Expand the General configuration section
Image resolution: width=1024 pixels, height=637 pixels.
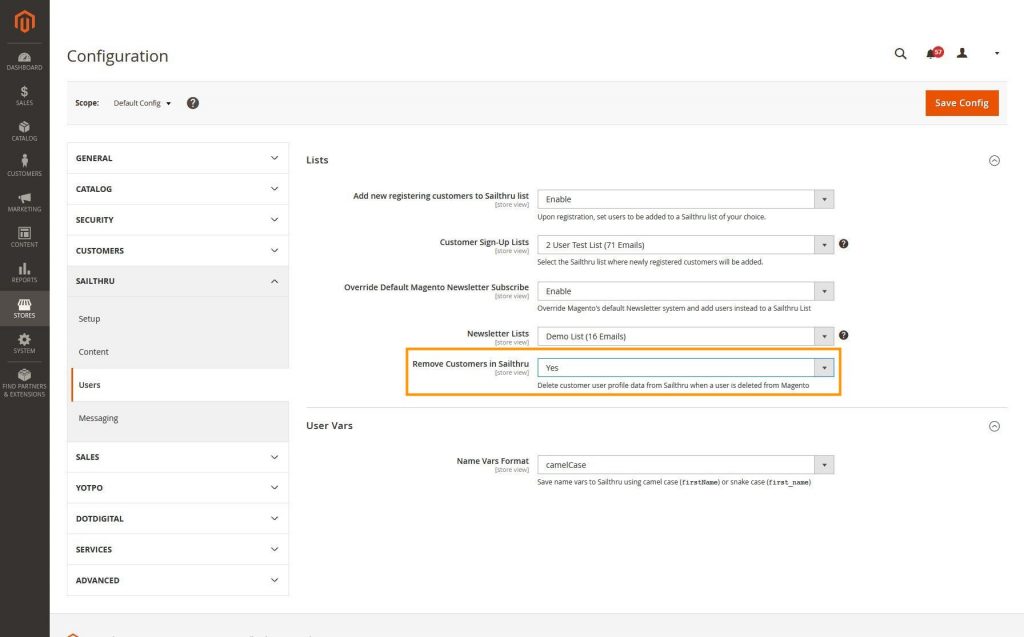click(177, 158)
